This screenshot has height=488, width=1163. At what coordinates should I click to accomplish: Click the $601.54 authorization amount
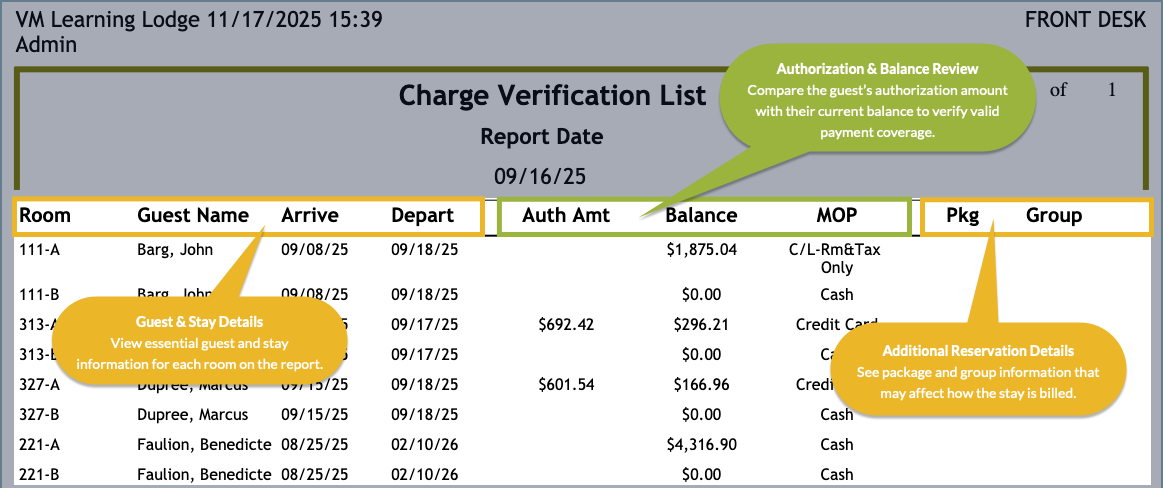pos(566,384)
